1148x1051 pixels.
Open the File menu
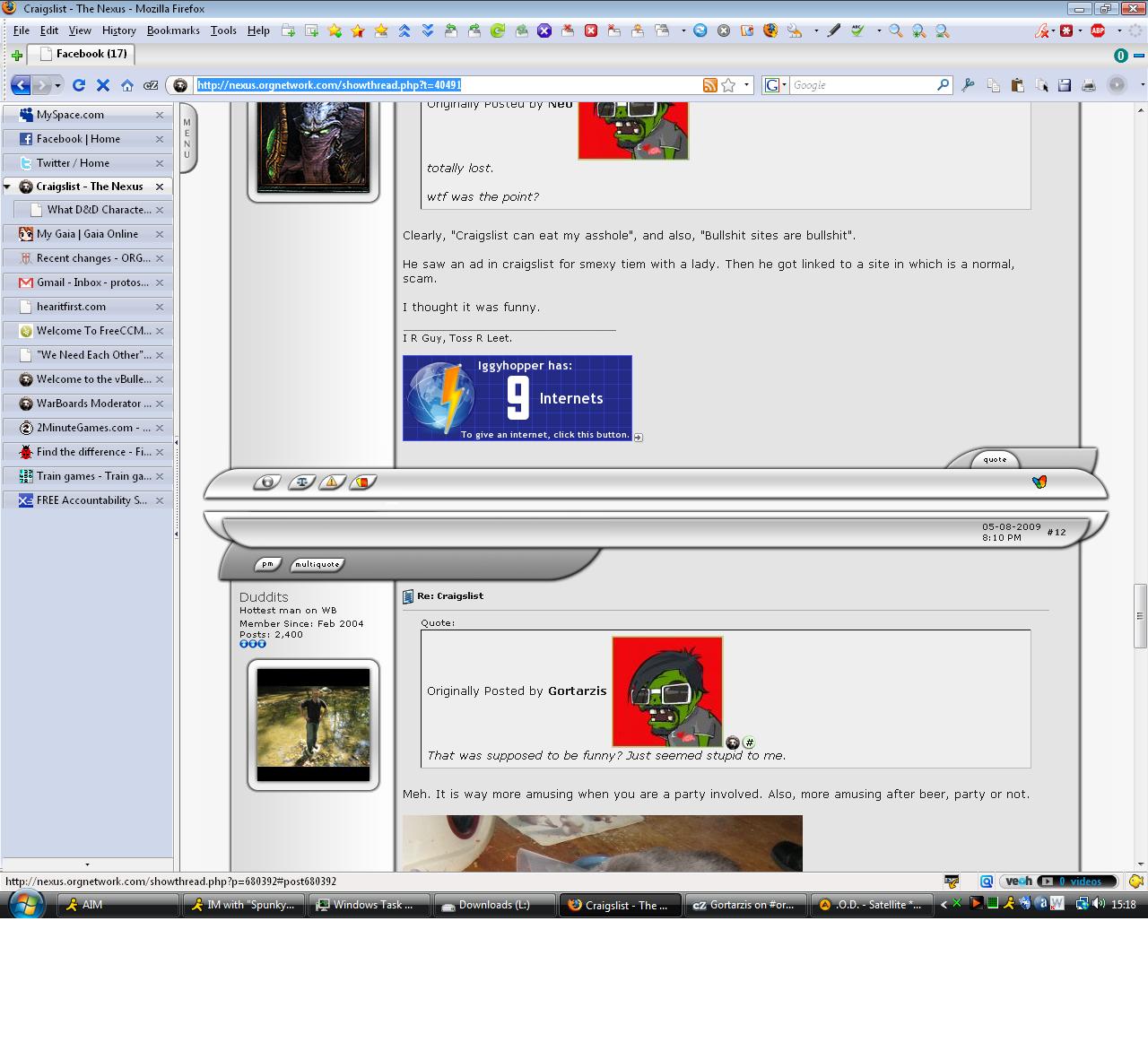pos(22,30)
